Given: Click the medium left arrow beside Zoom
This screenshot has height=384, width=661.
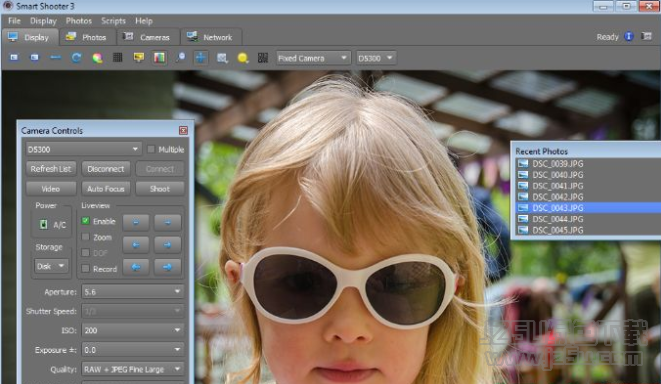Looking at the screenshot, I should [136, 244].
